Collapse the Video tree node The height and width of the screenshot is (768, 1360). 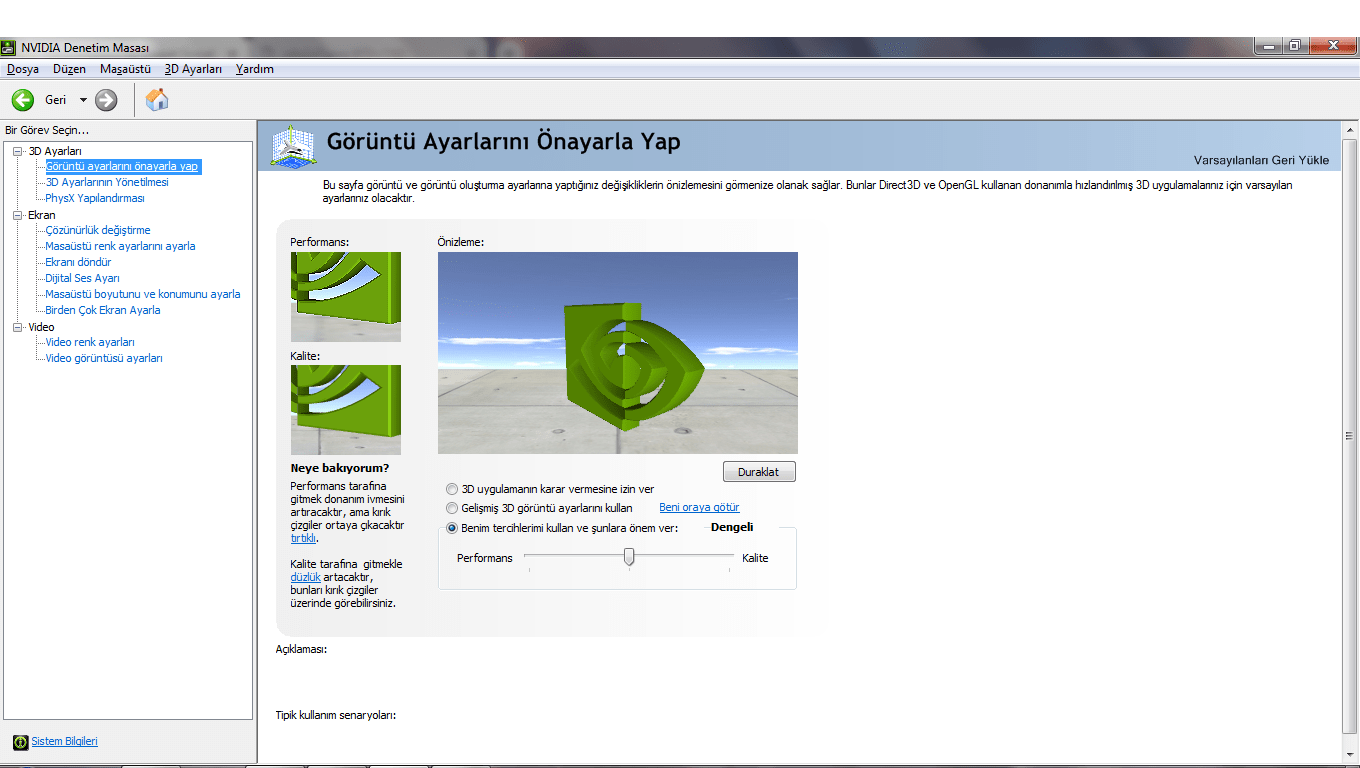tap(18, 327)
